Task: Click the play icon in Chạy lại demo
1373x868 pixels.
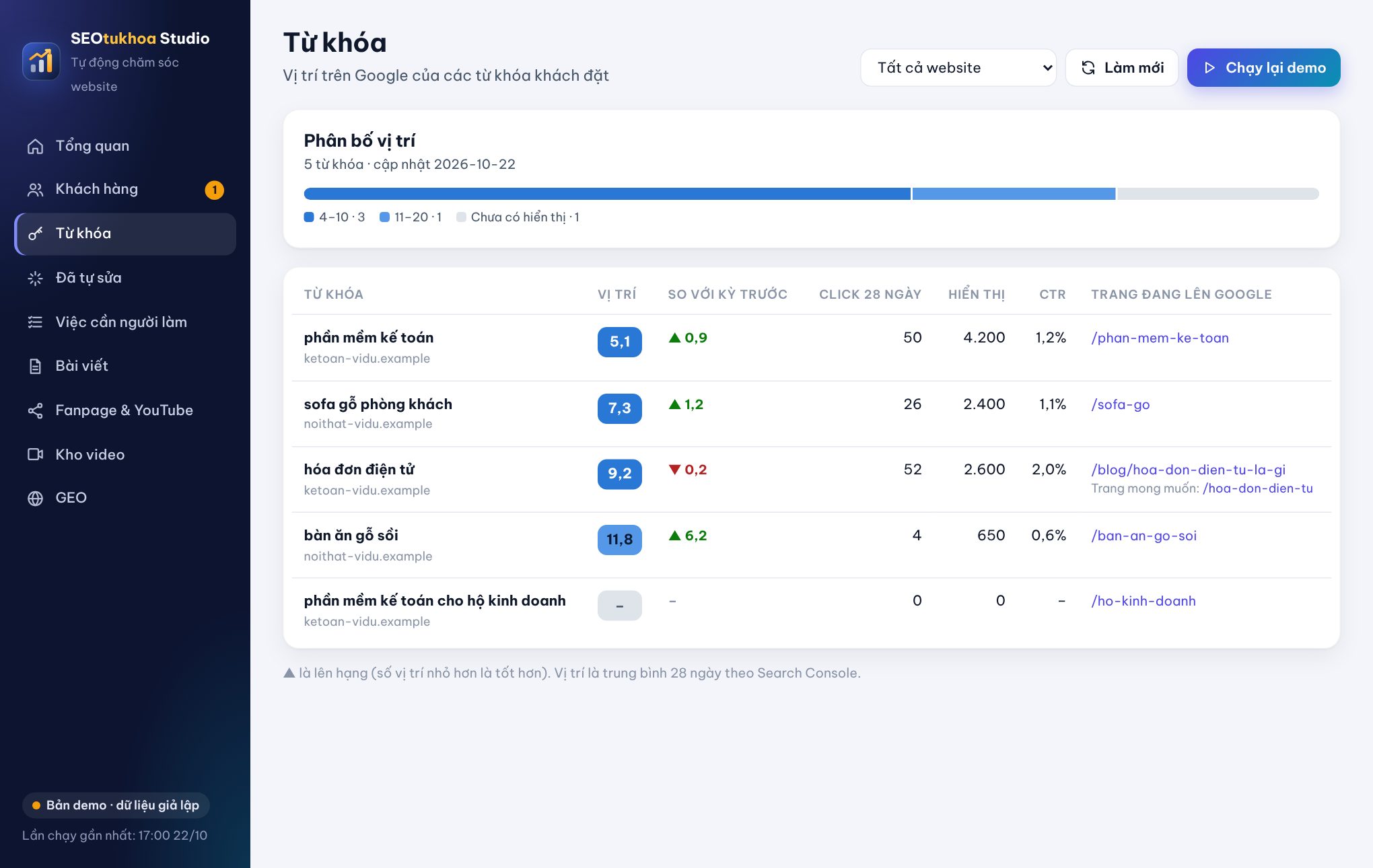Action: click(x=1209, y=67)
